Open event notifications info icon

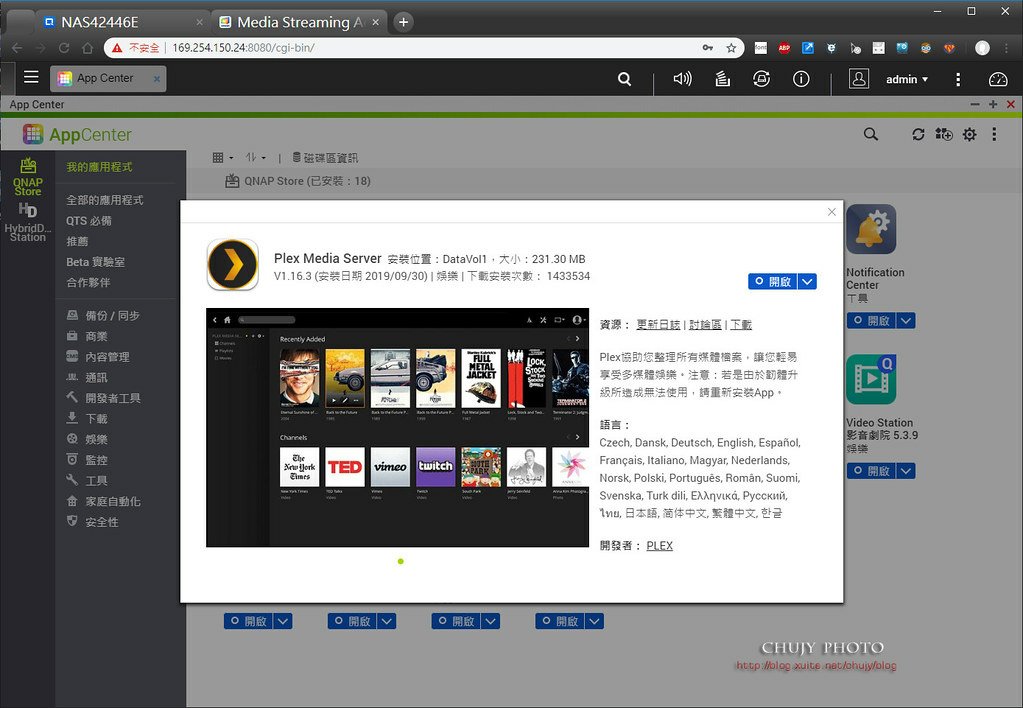[x=801, y=79]
